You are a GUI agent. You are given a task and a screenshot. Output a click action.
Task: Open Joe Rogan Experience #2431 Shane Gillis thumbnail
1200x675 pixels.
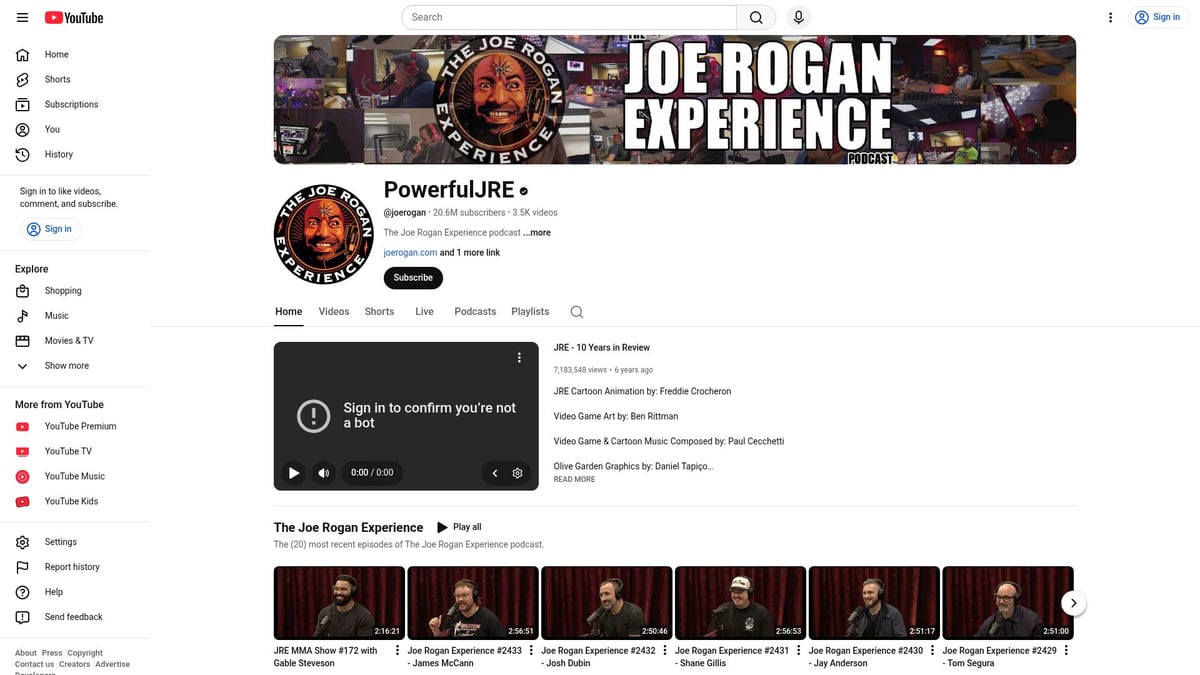(740, 603)
